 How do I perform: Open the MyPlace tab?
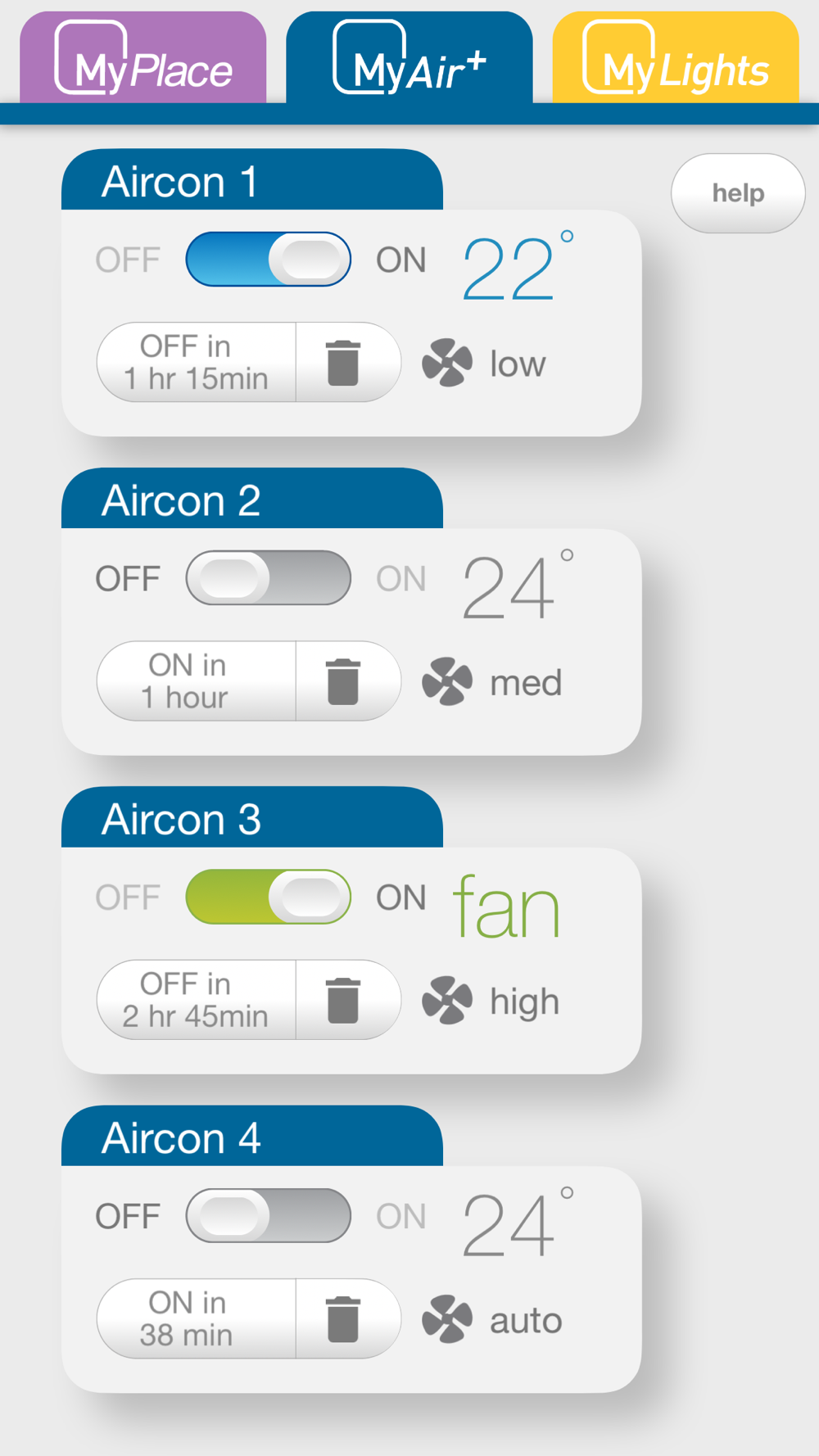[x=143, y=57]
